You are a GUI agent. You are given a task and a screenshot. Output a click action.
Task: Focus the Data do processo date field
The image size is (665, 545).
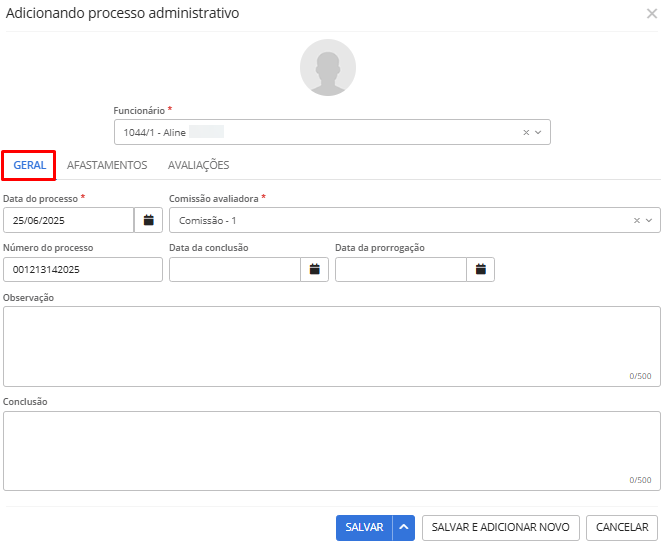[69, 220]
